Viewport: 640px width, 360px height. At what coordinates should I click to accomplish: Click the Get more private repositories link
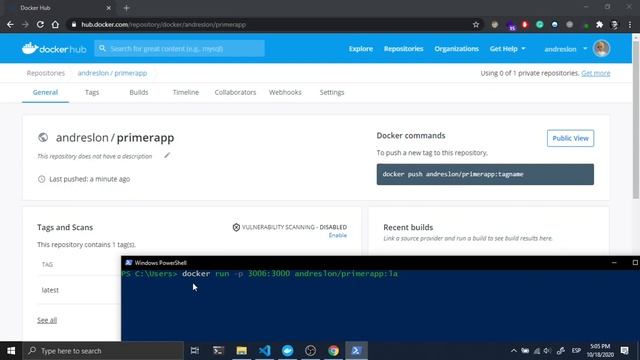(596, 73)
